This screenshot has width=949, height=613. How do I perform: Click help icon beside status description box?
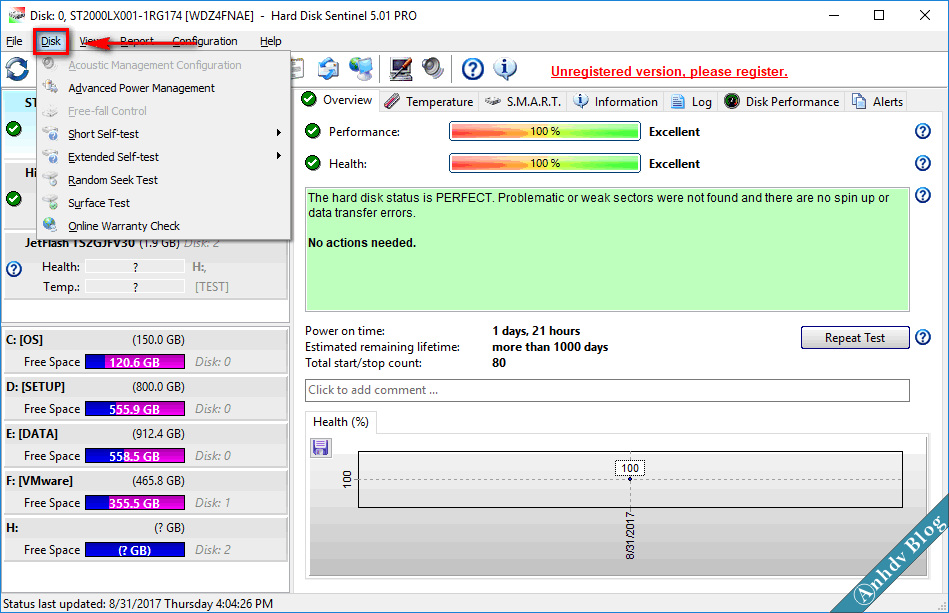coord(922,195)
